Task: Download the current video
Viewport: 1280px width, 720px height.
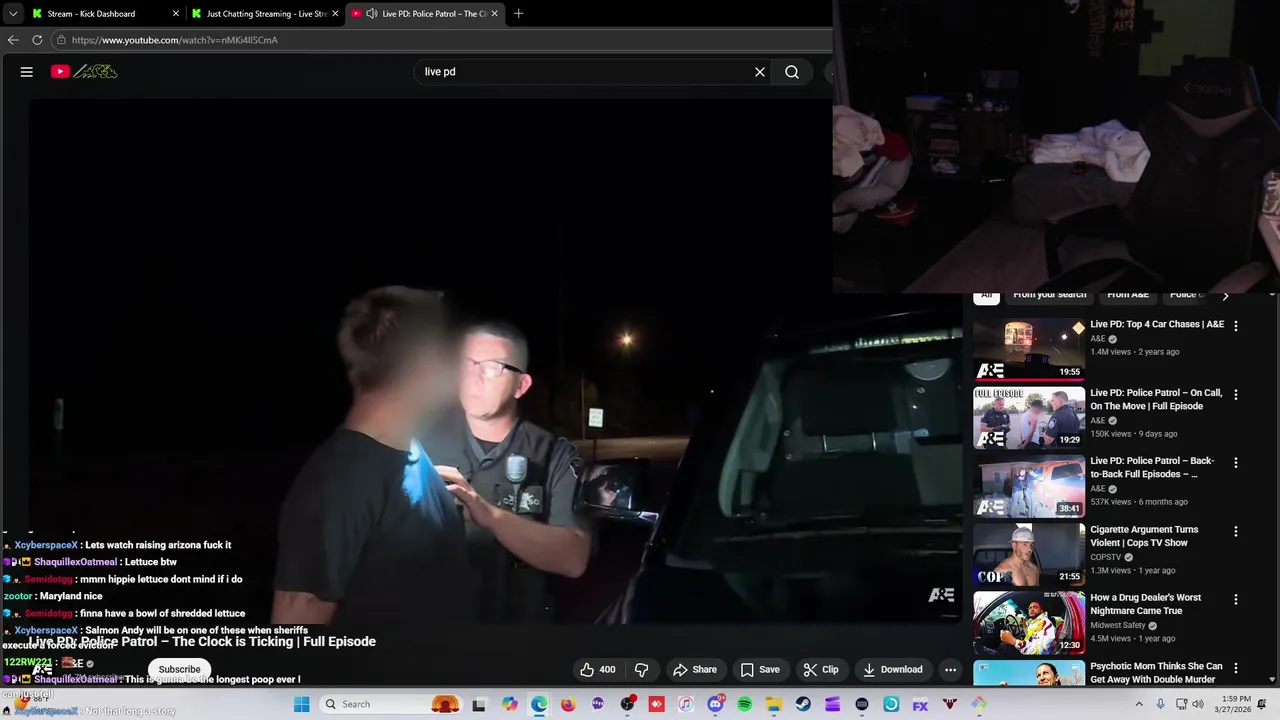Action: 893,670
